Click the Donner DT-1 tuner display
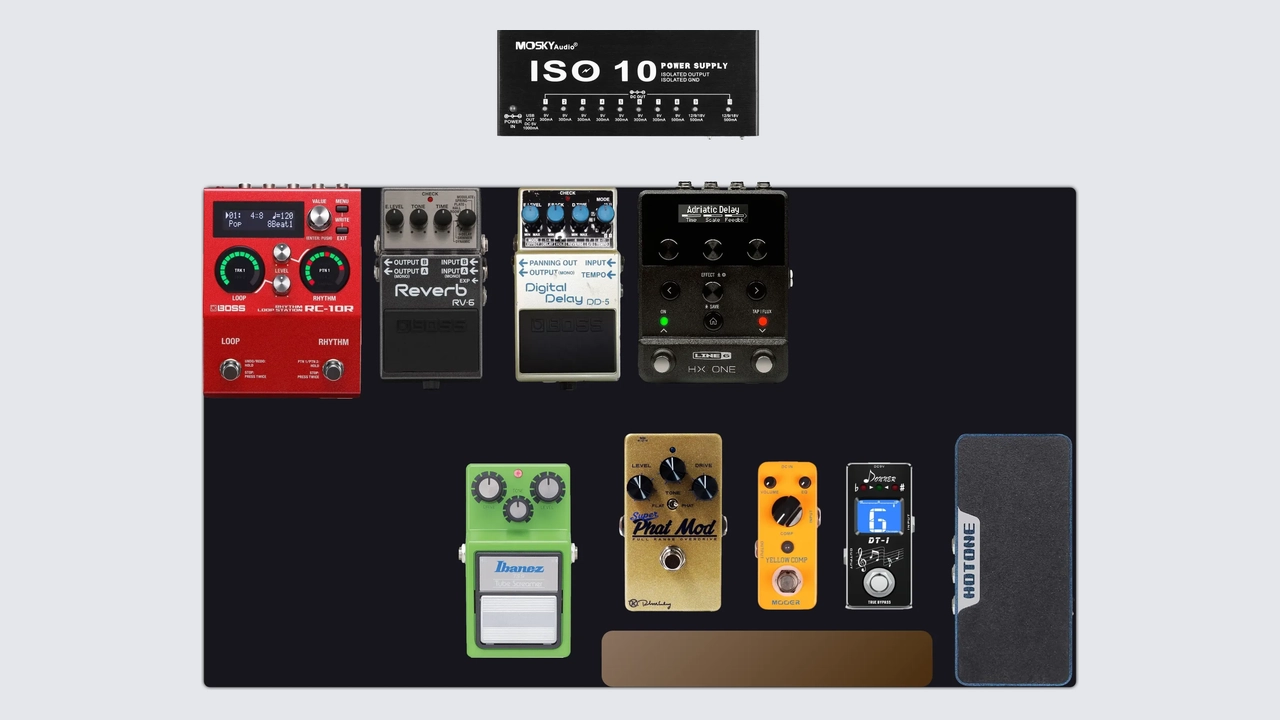Viewport: 1280px width, 720px height. pyautogui.click(x=878, y=519)
